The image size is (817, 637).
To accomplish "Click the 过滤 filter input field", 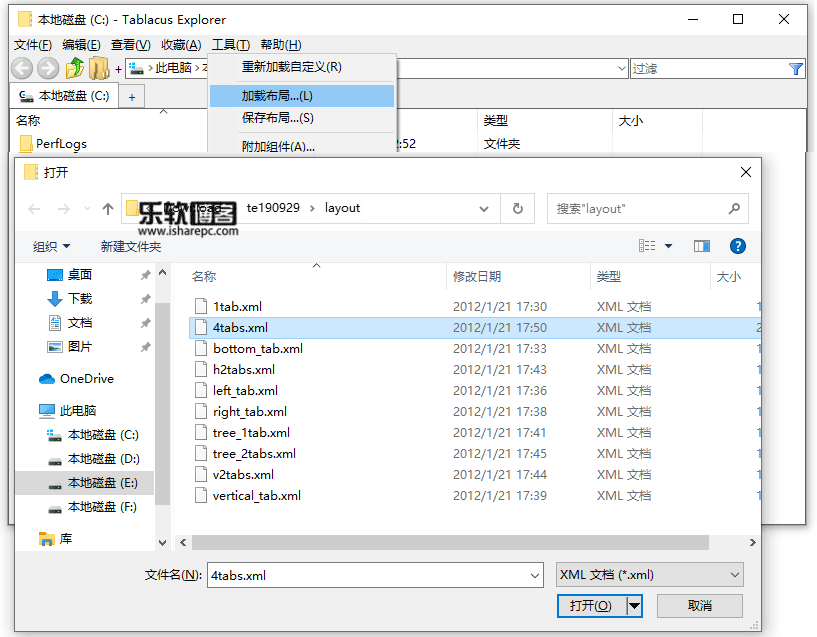I will click(x=709, y=69).
